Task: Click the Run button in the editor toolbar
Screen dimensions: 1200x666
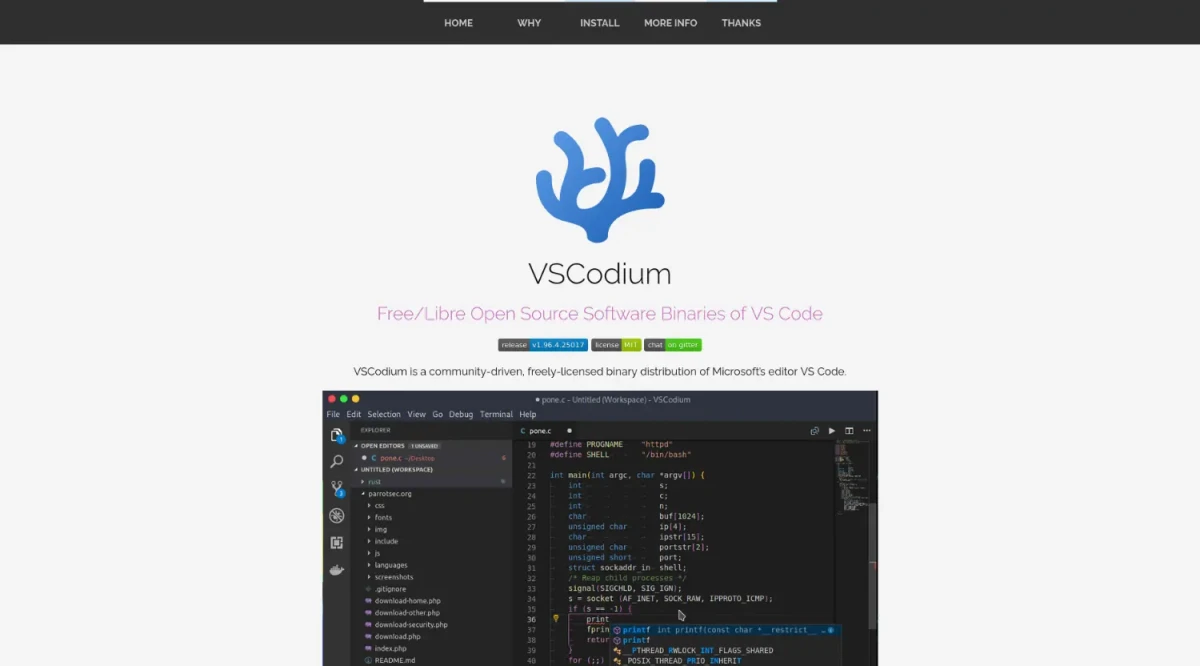Action: click(832, 430)
